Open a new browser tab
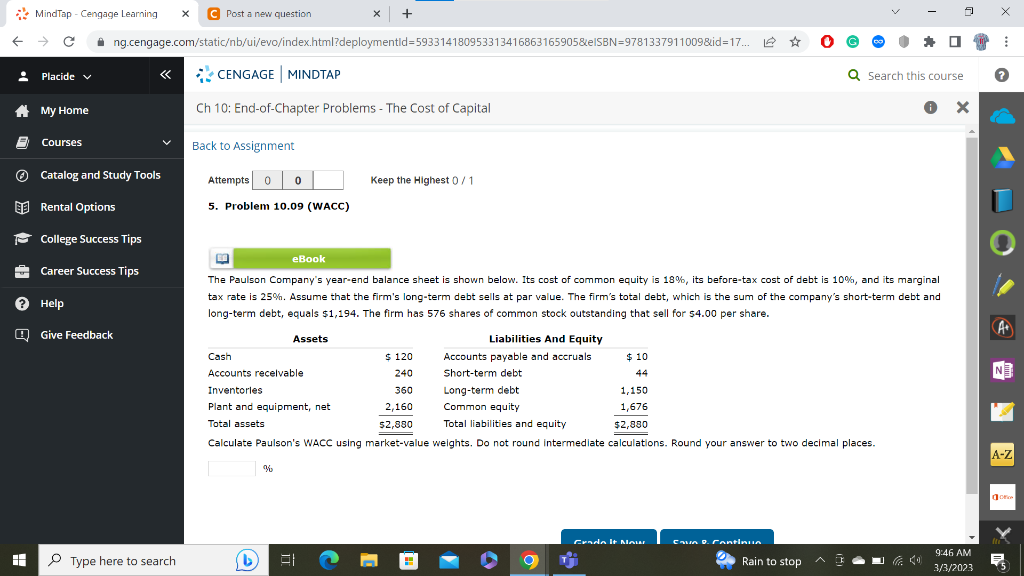1024x576 pixels. [x=407, y=14]
